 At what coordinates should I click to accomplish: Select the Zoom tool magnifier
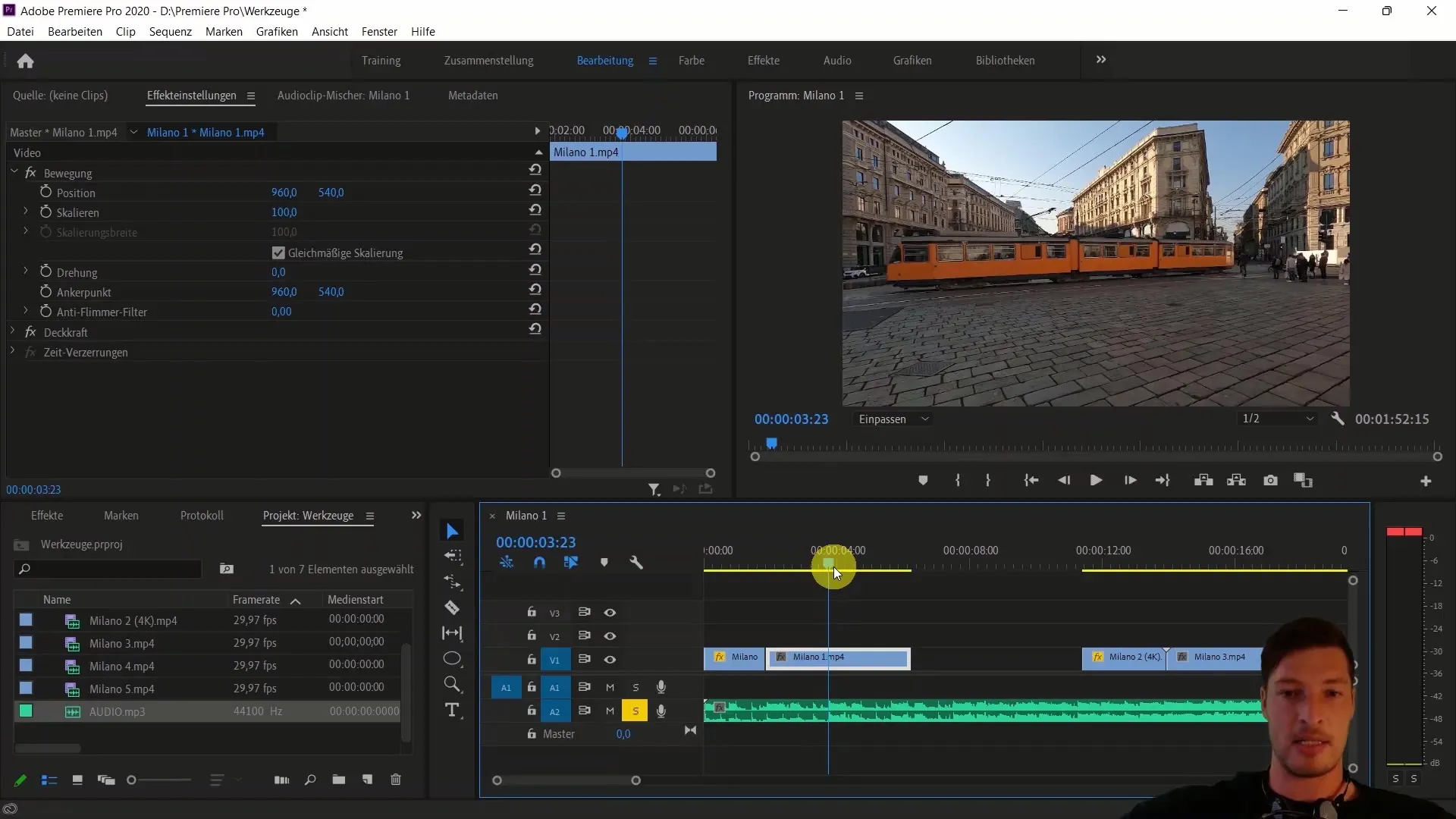click(452, 684)
